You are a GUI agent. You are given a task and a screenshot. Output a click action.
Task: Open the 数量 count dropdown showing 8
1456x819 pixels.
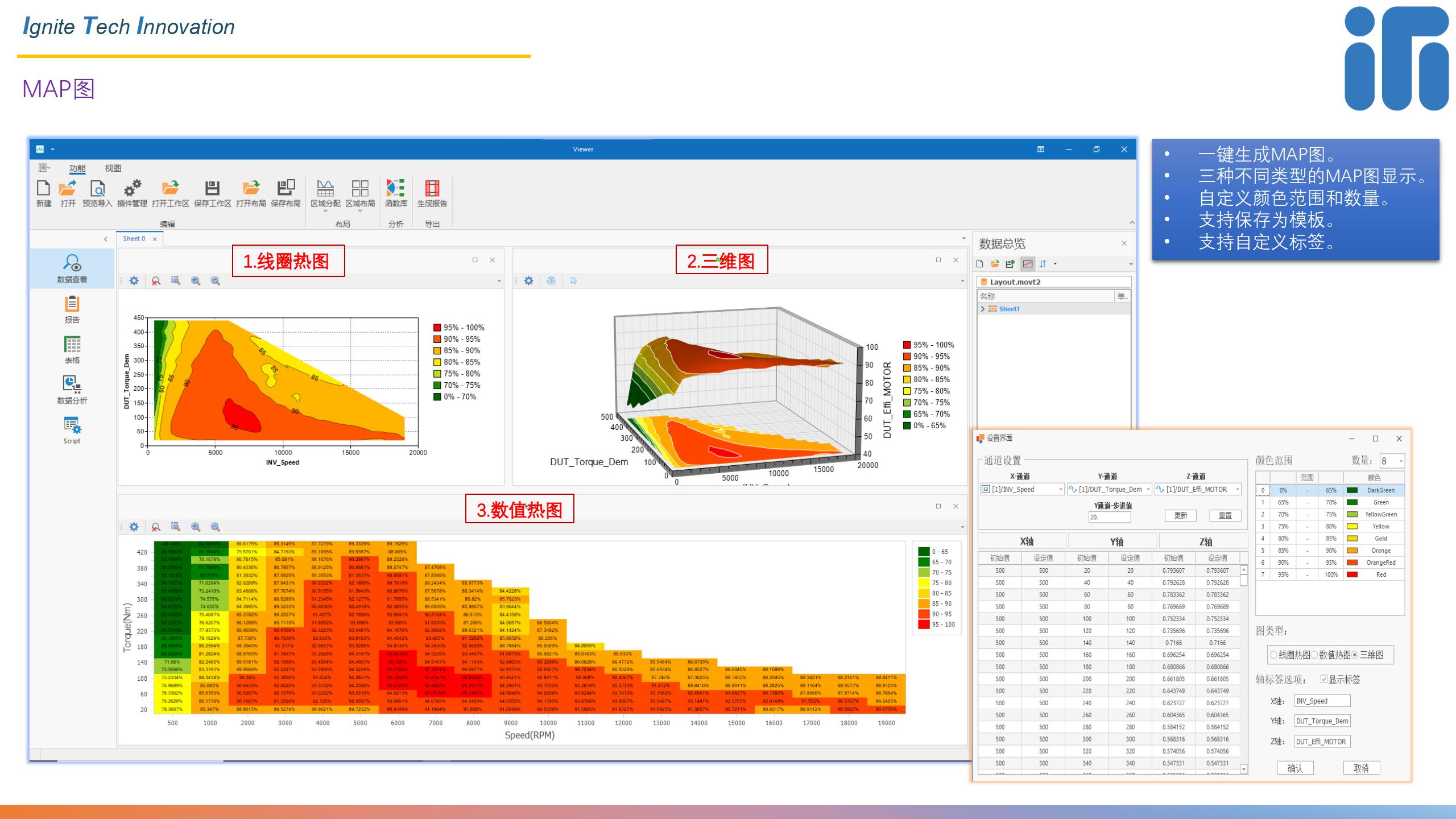(x=1401, y=461)
